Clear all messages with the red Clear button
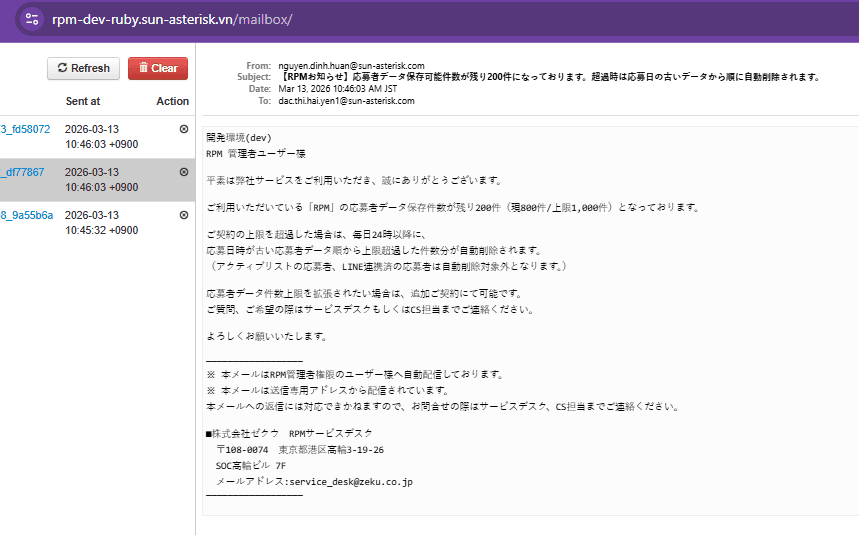This screenshot has height=535, width=859. click(x=158, y=68)
